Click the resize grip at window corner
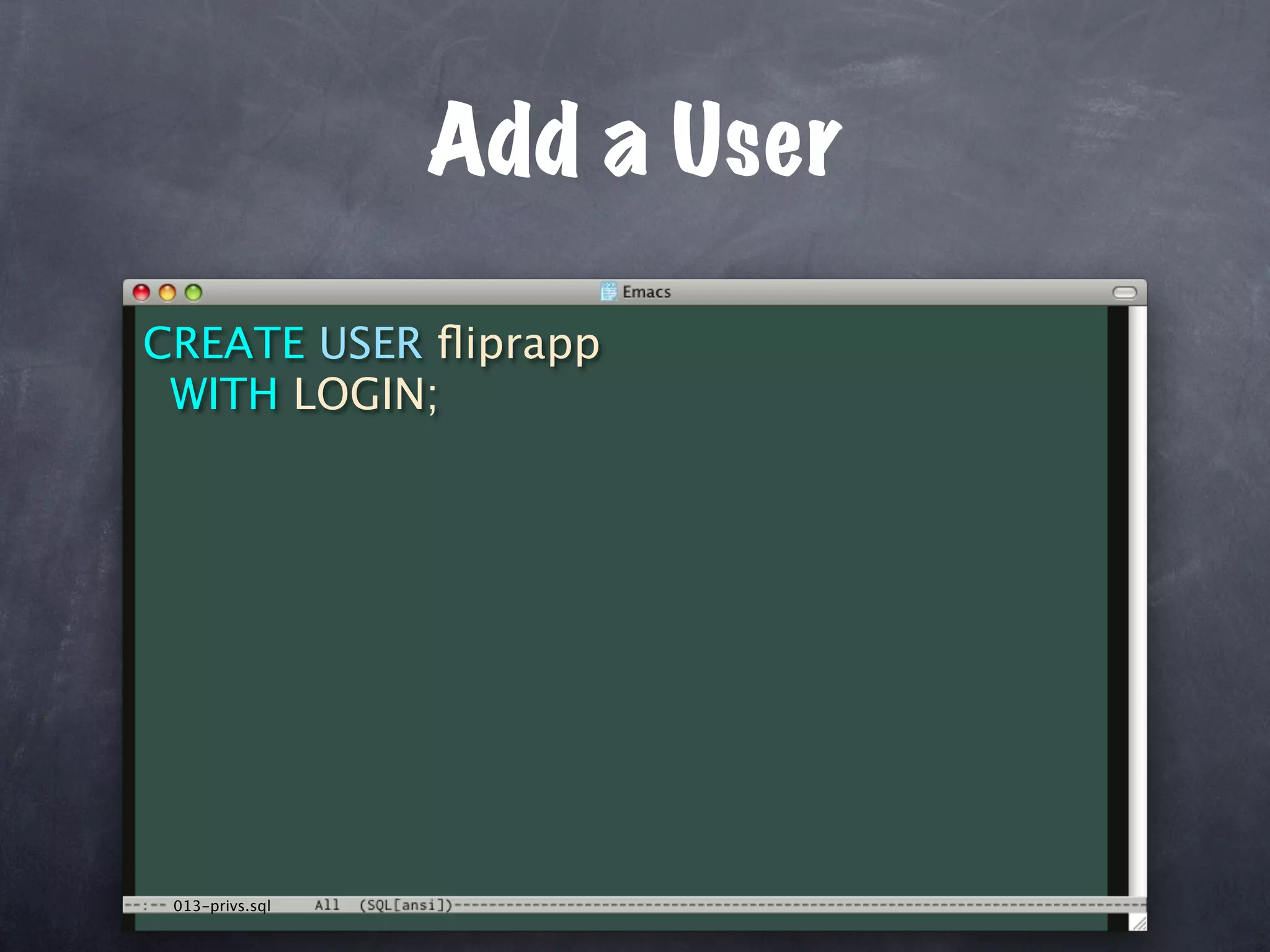Image resolution: width=1270 pixels, height=952 pixels. [x=1138, y=923]
